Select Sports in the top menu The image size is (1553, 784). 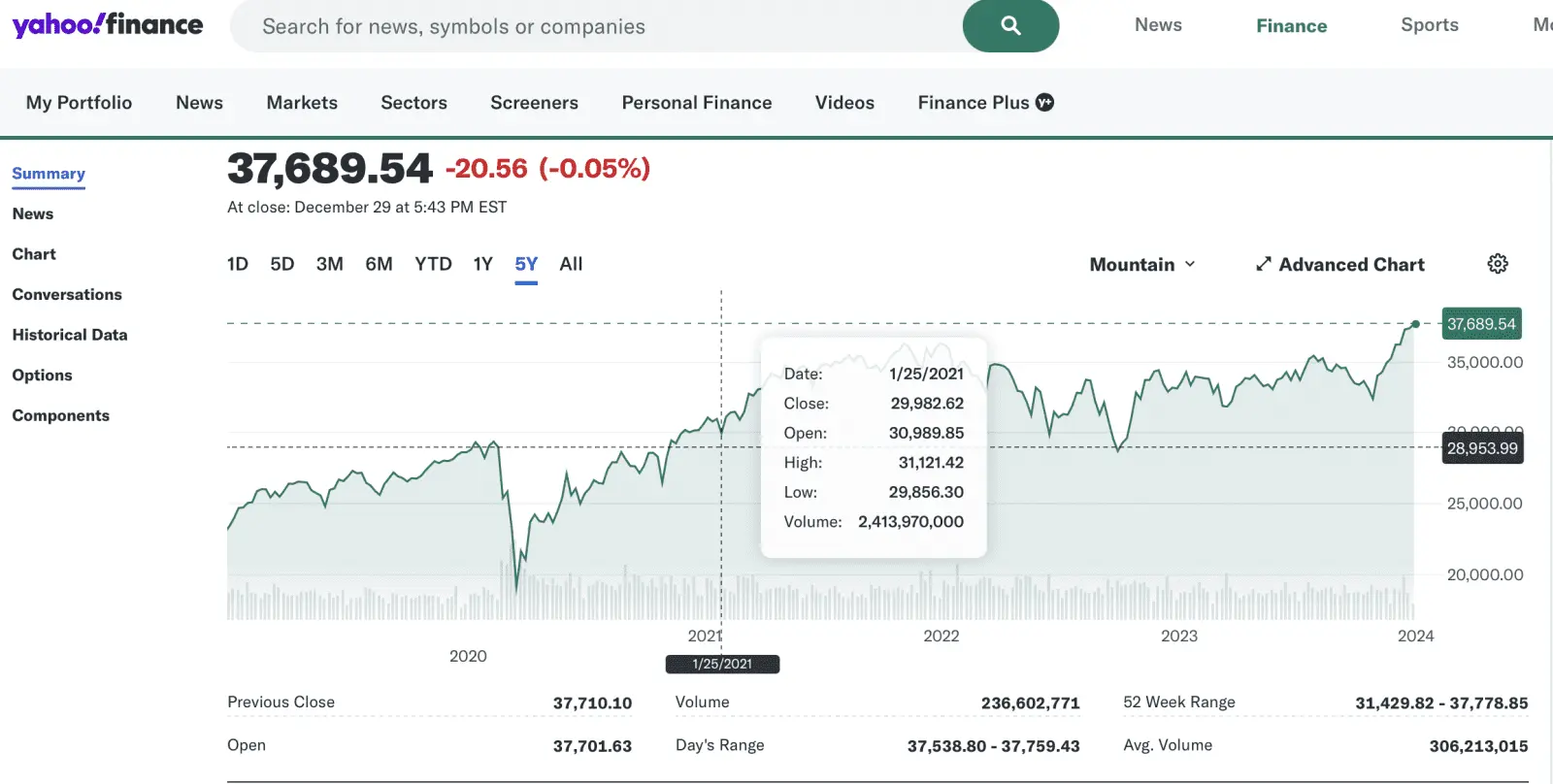[x=1429, y=24]
